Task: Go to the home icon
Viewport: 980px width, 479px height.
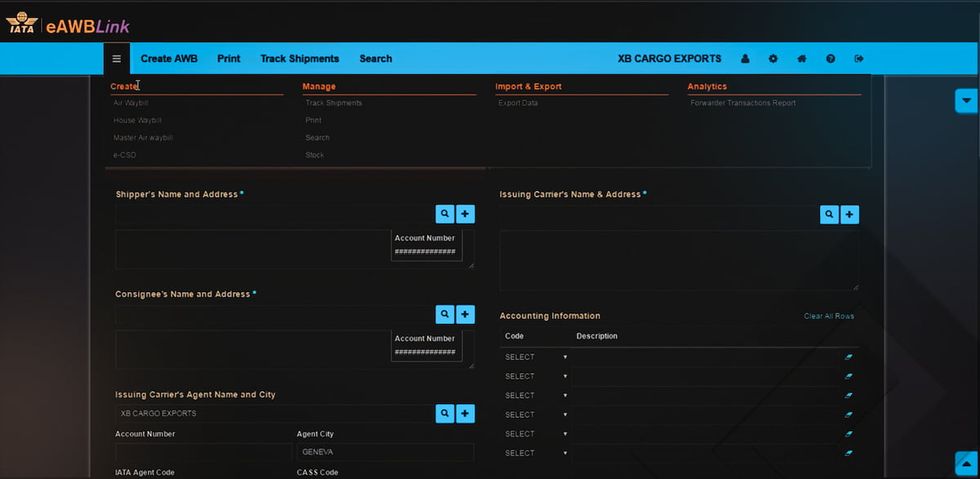Action: tap(802, 59)
